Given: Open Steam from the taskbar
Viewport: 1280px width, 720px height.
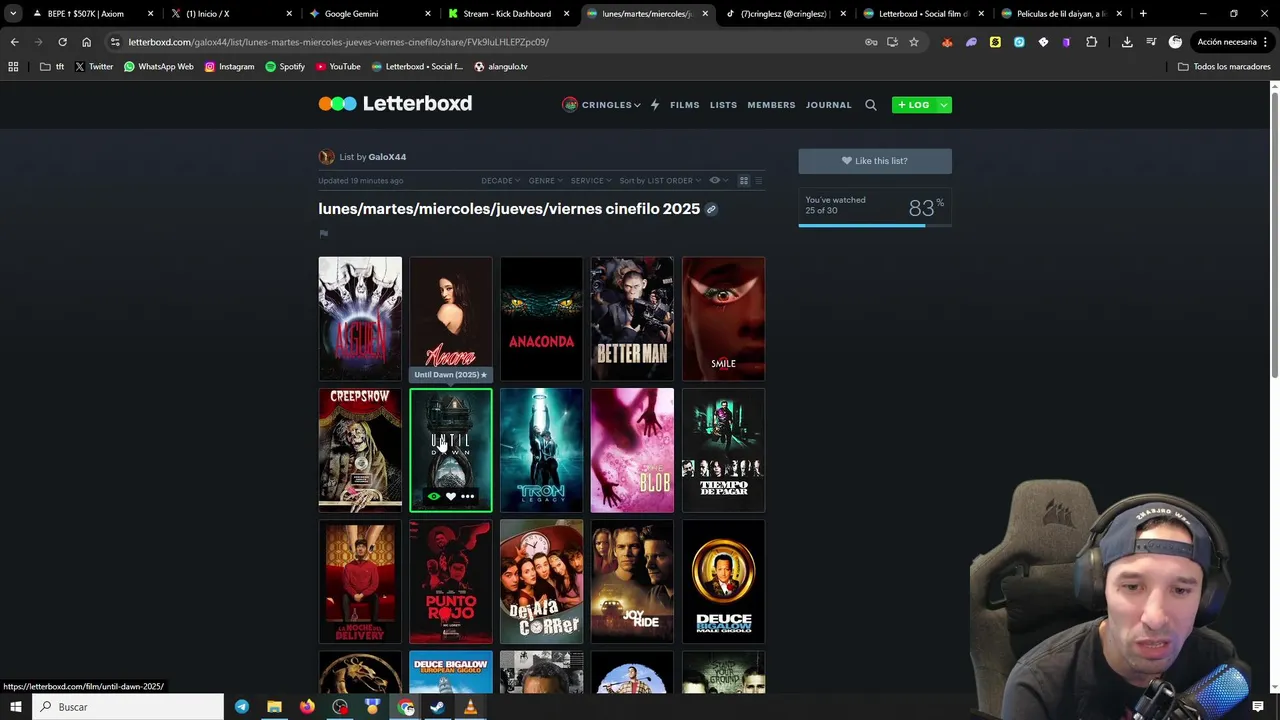Looking at the screenshot, I should [x=437, y=707].
